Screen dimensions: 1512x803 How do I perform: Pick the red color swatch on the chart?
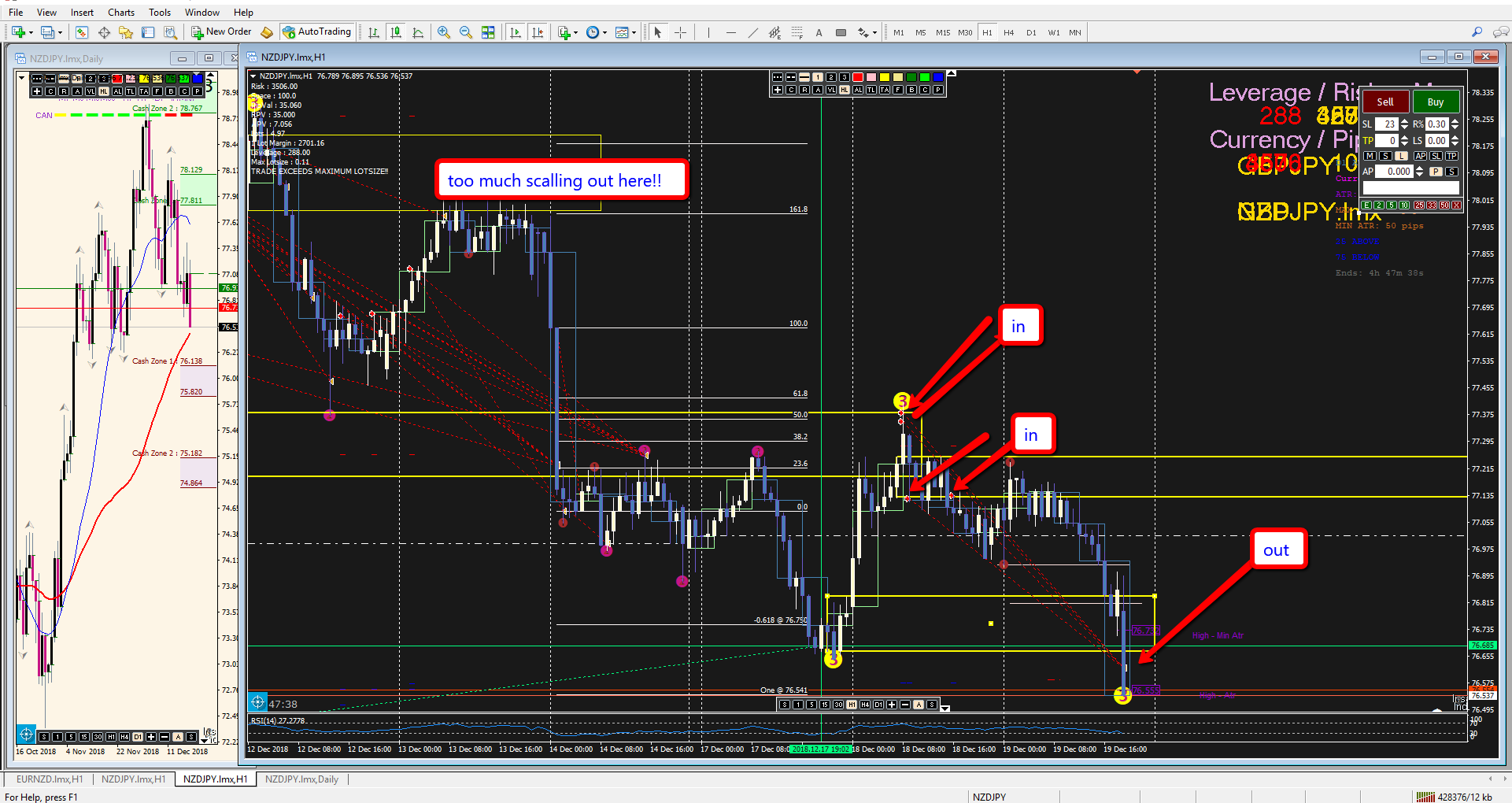(858, 77)
